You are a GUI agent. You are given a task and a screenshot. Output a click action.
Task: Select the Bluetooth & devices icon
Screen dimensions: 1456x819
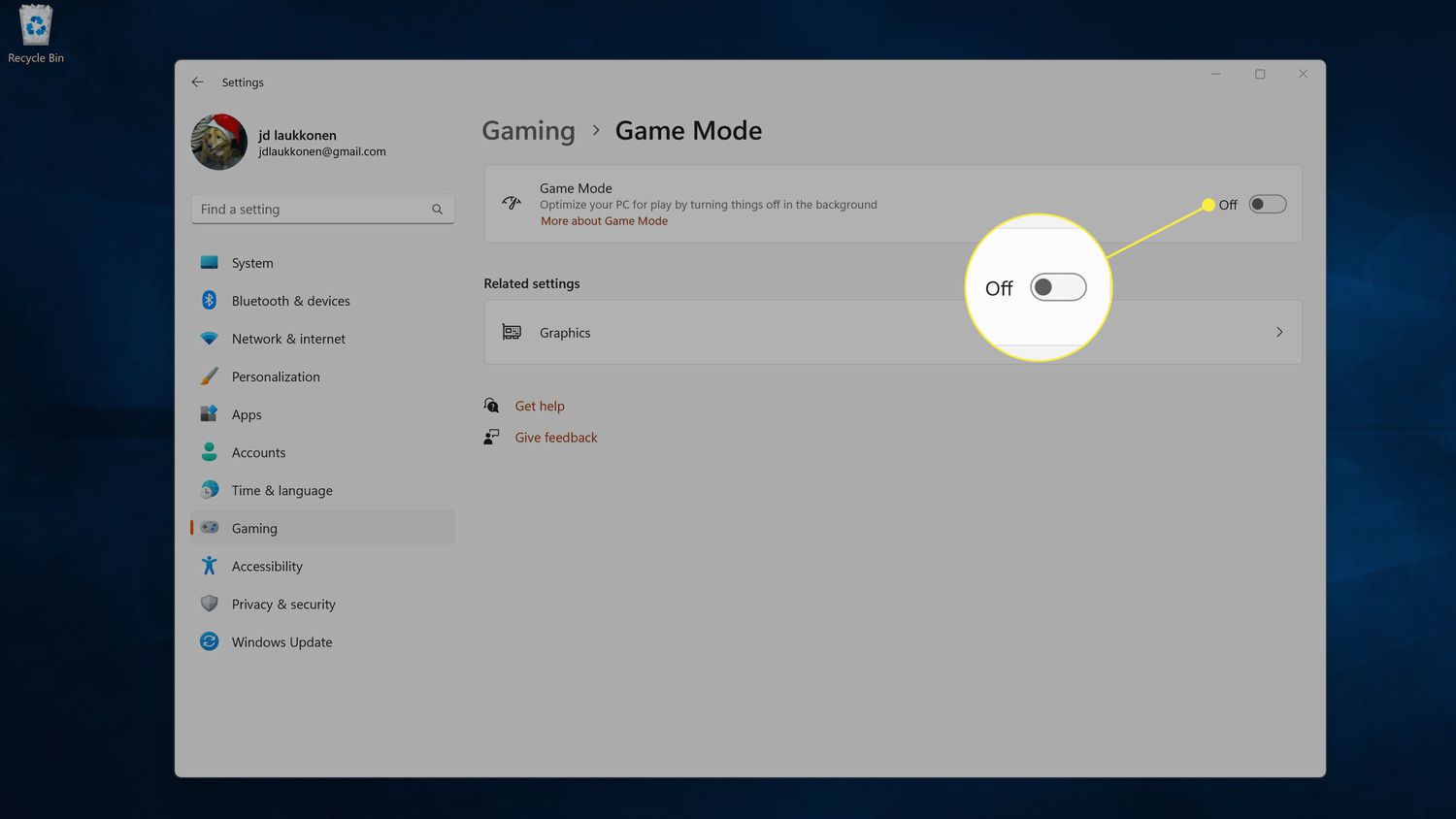pyautogui.click(x=210, y=300)
